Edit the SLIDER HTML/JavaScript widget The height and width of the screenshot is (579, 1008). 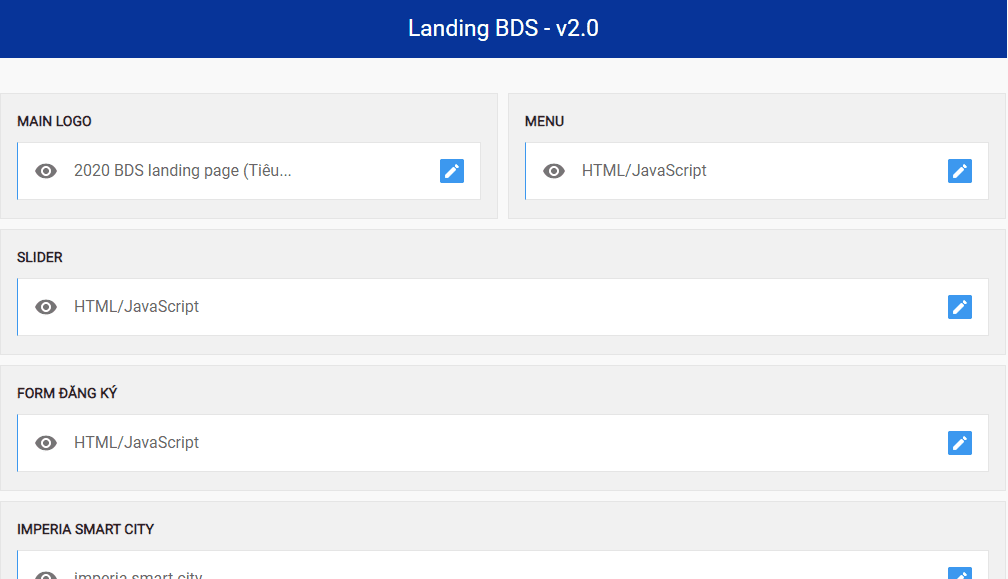coord(960,307)
